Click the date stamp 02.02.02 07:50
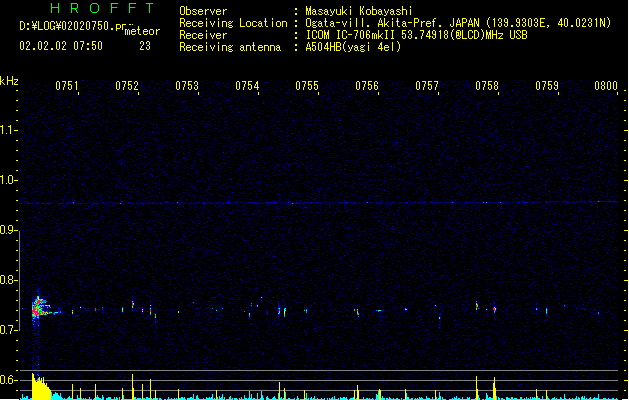Screen dimensions: 629x400 (x=61, y=46)
